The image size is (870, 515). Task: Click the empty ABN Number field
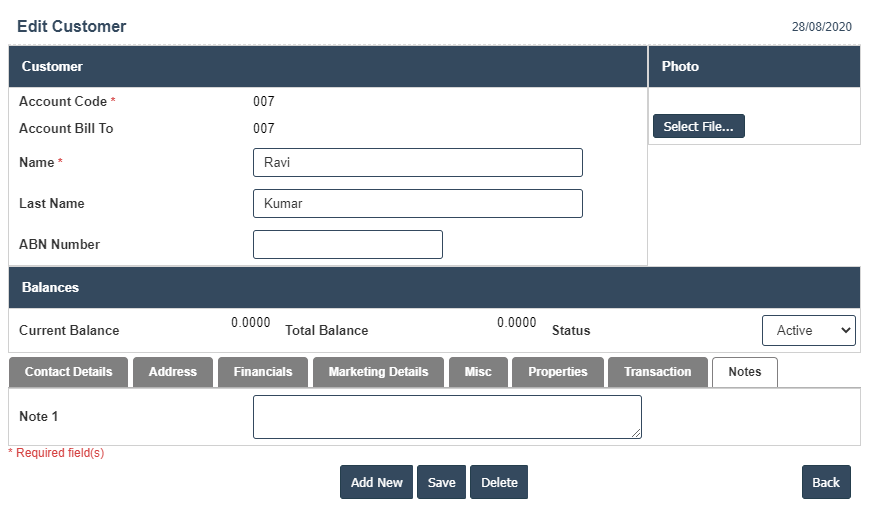(x=347, y=245)
